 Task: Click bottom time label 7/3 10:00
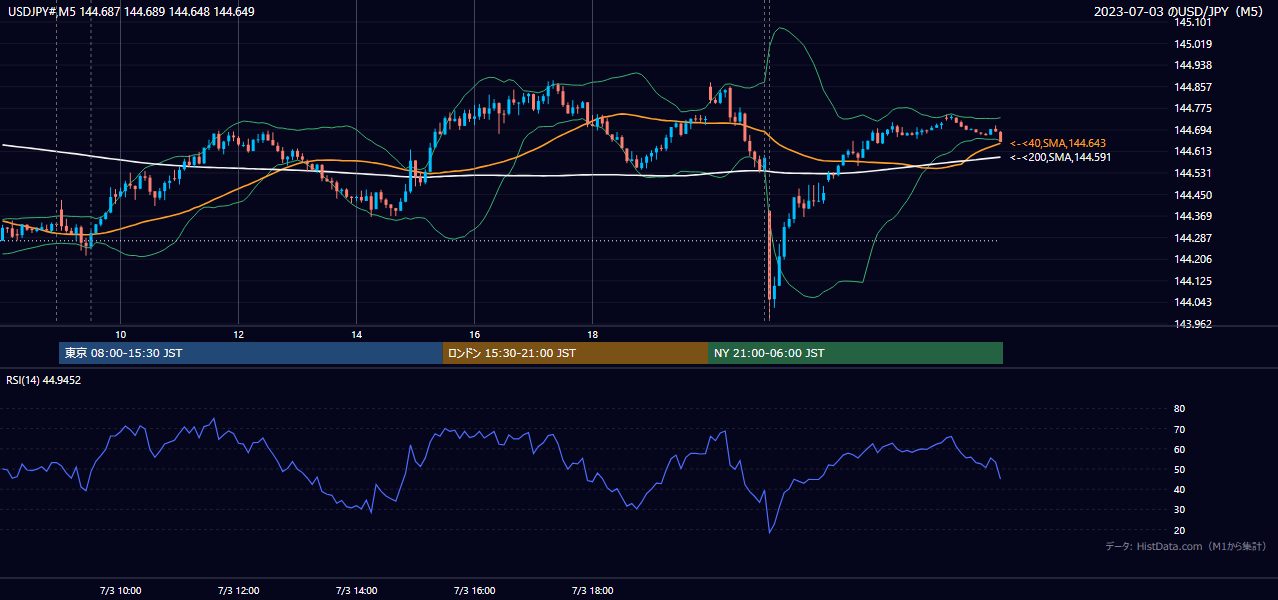(120, 591)
